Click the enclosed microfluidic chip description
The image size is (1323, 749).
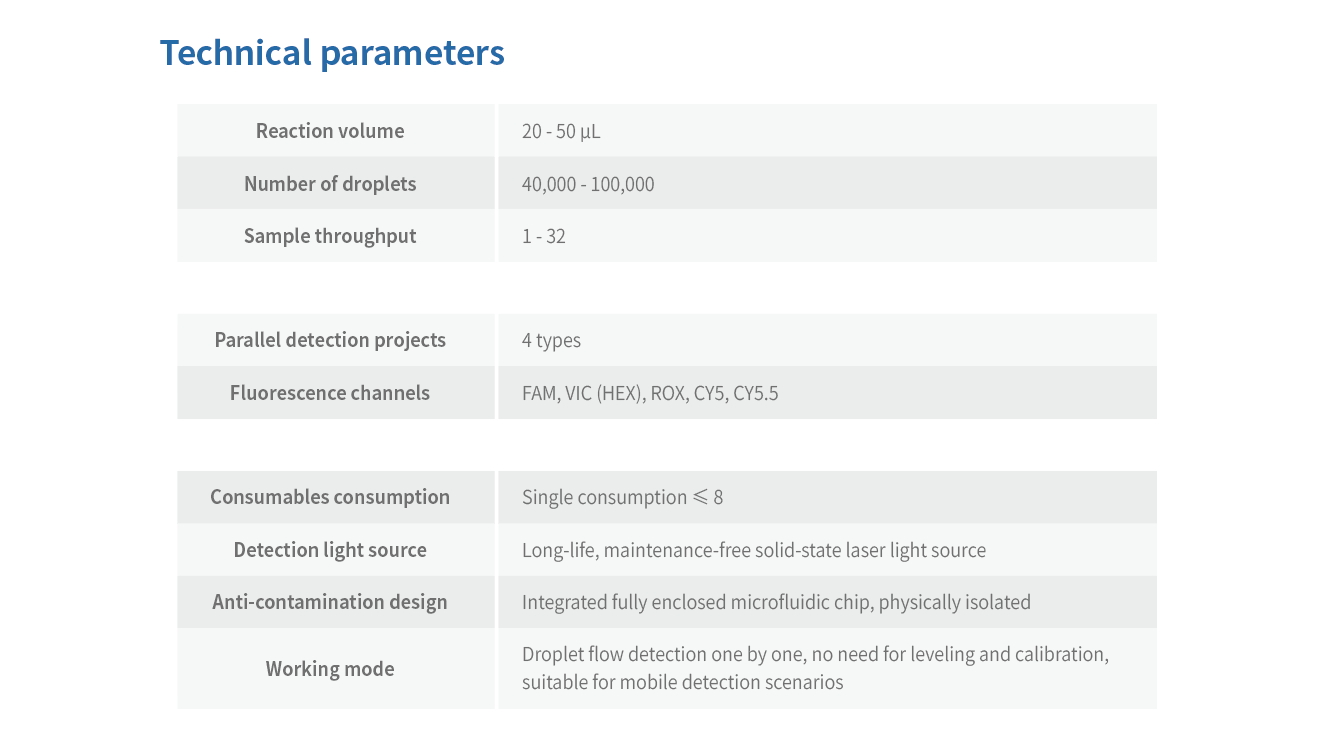(x=776, y=602)
